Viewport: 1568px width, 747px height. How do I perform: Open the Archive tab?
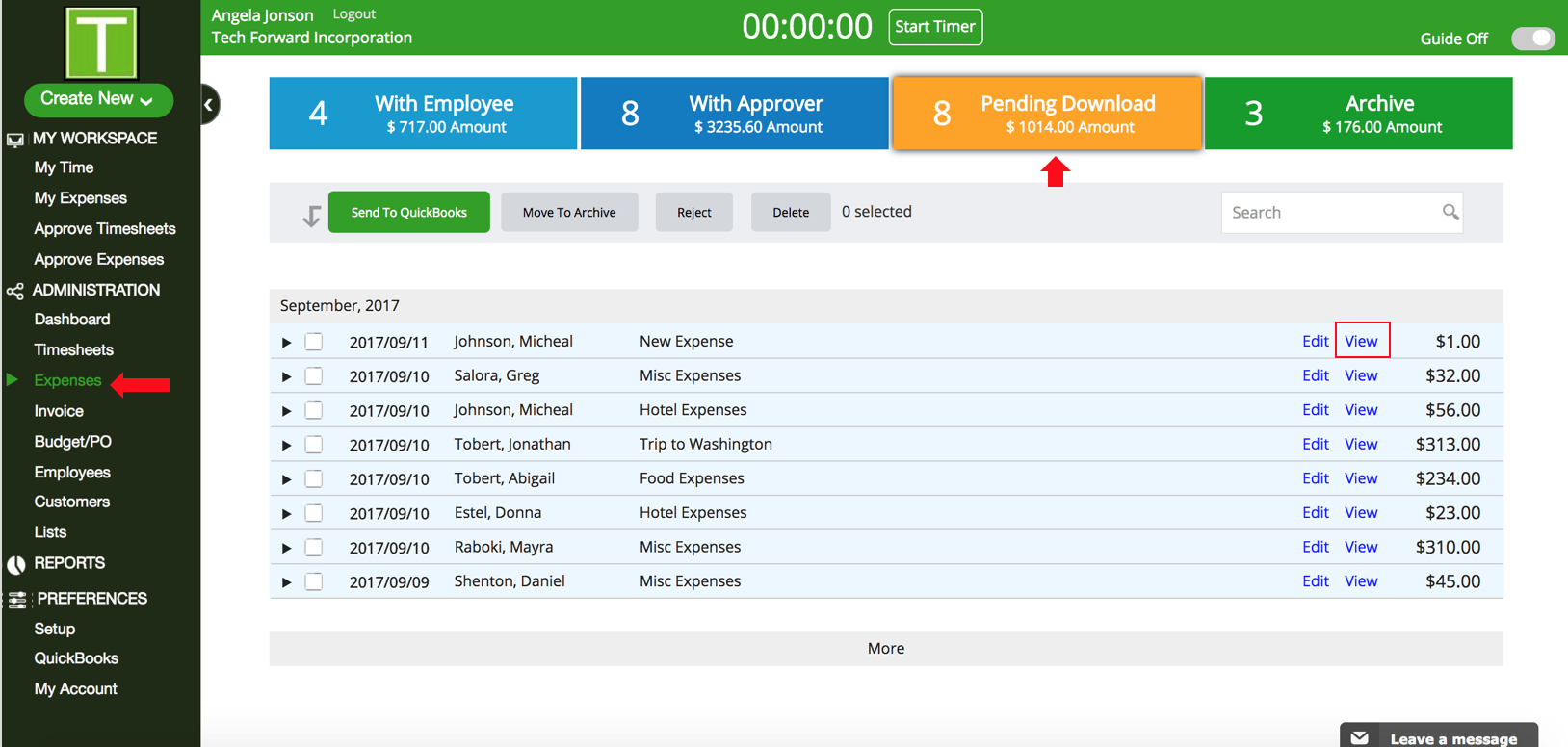pyautogui.click(x=1358, y=114)
